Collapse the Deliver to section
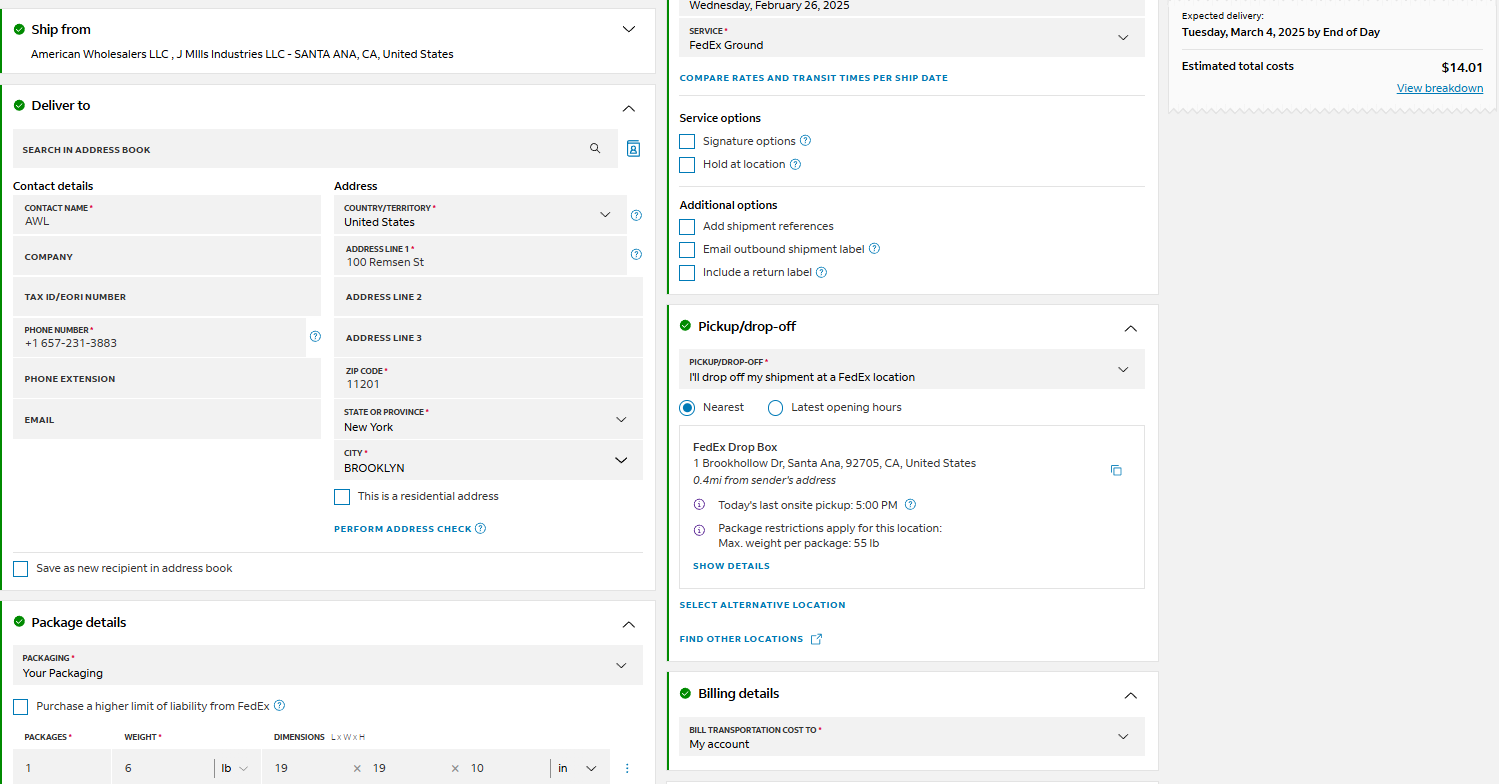 629,108
